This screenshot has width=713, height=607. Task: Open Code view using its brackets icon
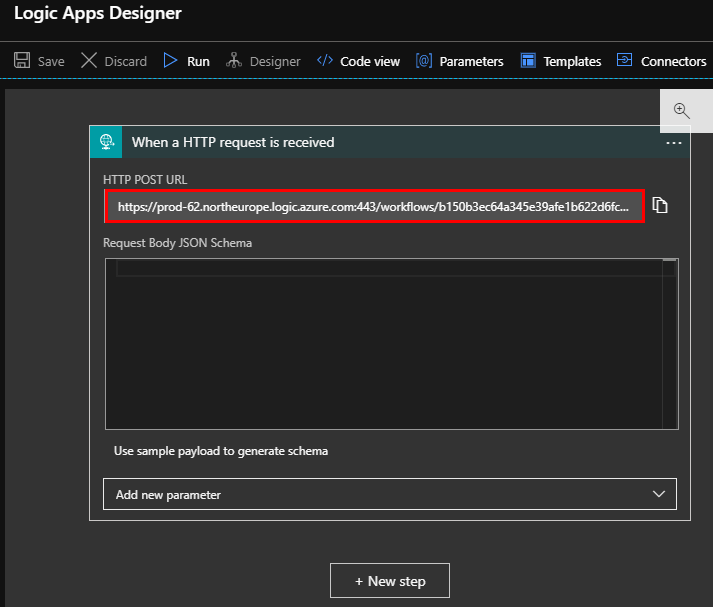(325, 61)
